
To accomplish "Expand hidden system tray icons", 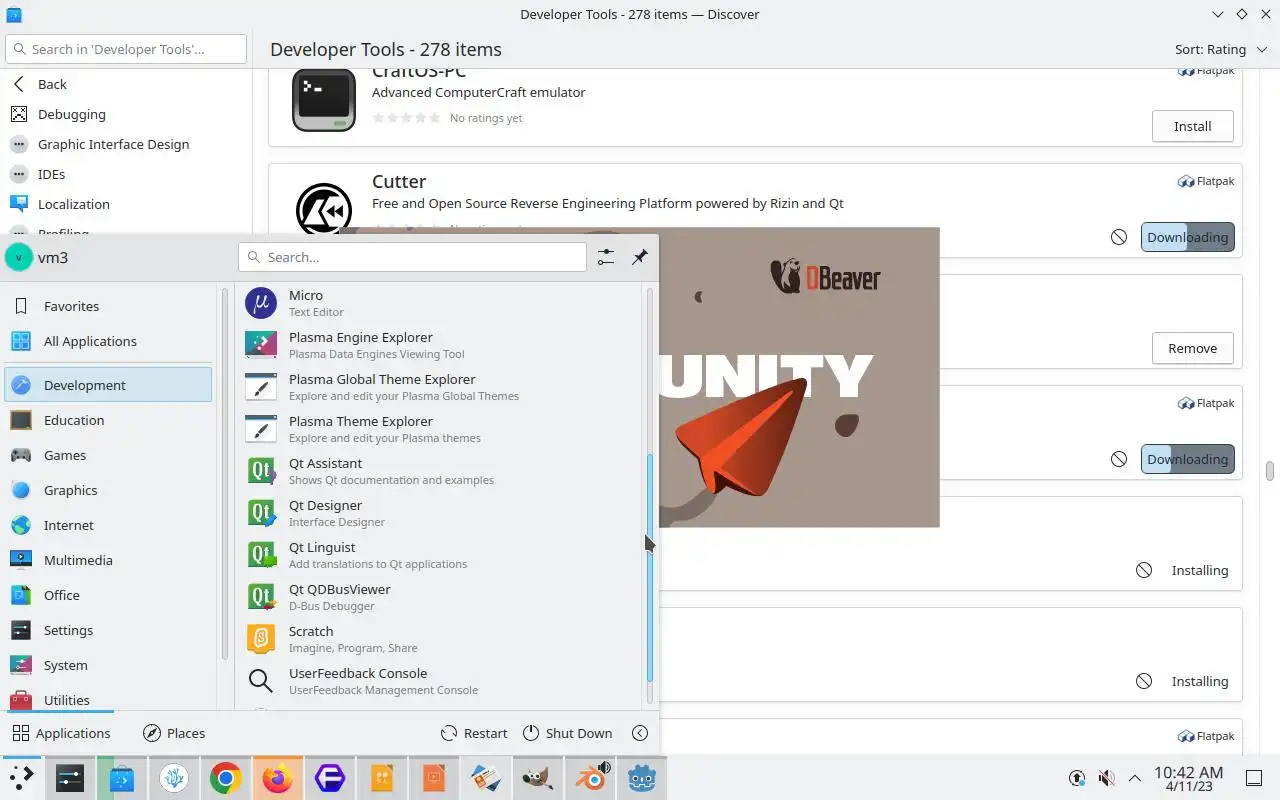I will coord(1134,777).
